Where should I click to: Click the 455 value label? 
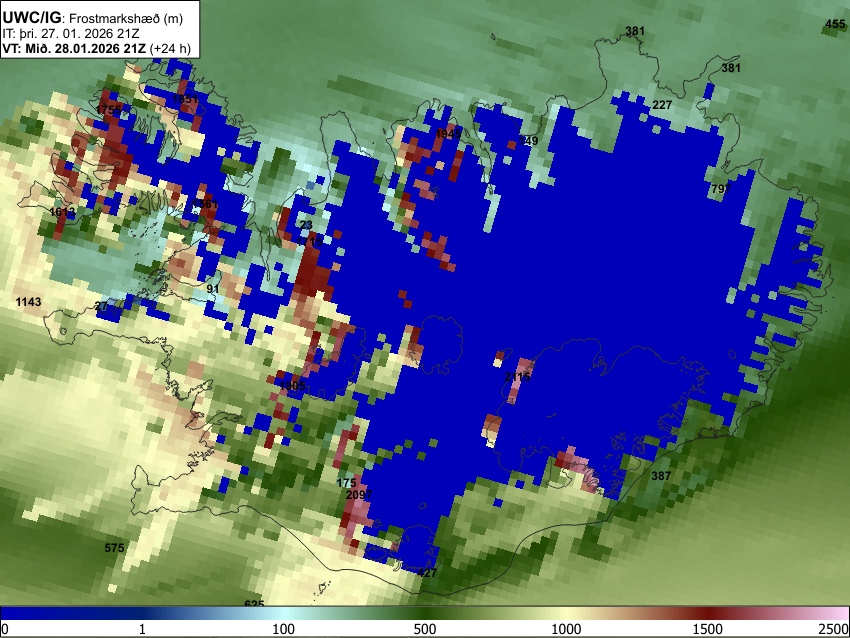(x=835, y=24)
